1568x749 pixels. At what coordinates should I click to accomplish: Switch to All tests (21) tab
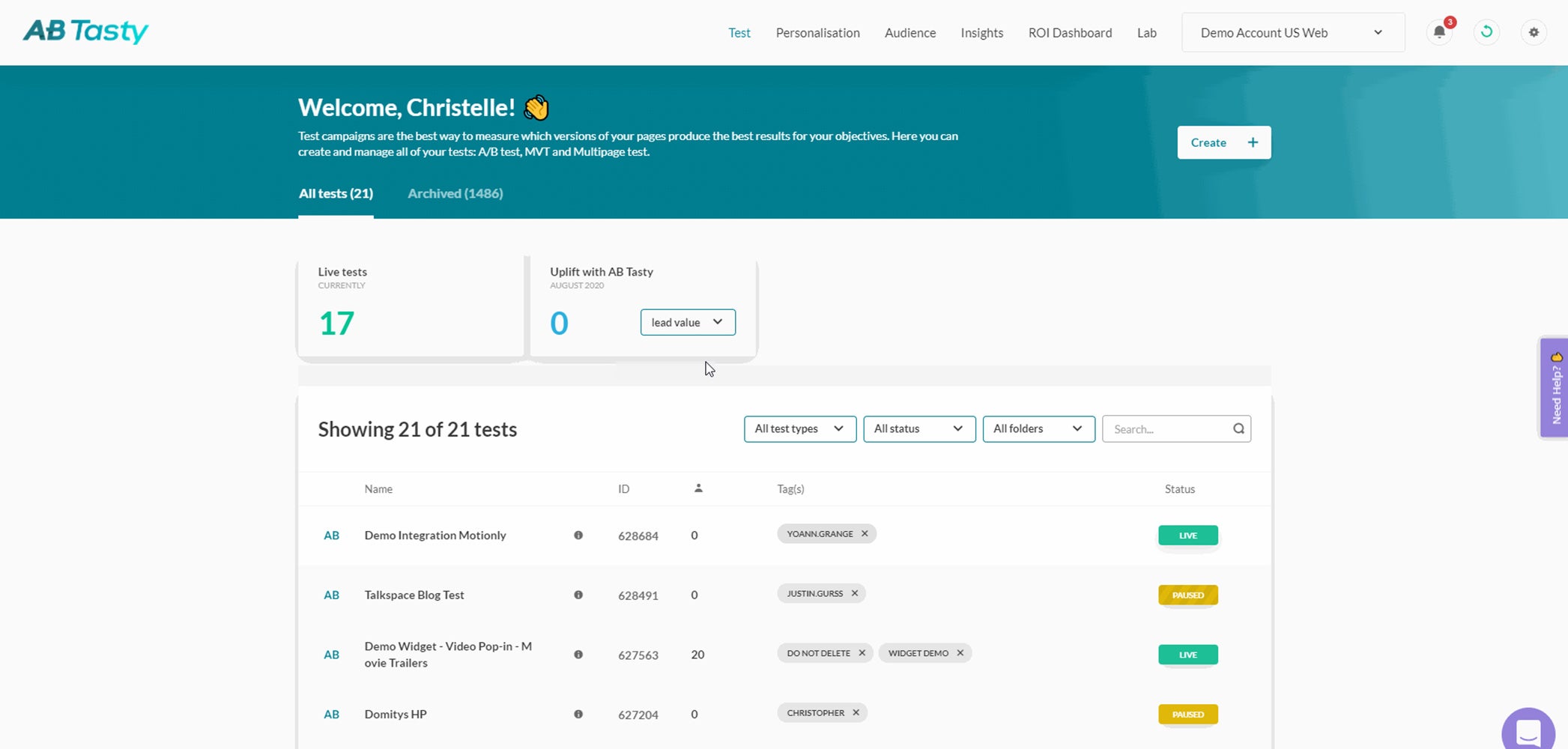pos(336,193)
